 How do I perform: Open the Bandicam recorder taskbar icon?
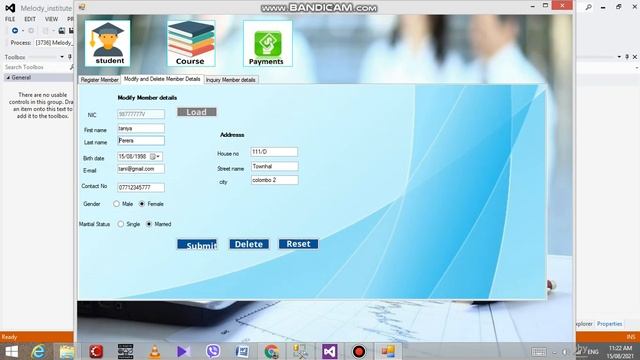359,351
